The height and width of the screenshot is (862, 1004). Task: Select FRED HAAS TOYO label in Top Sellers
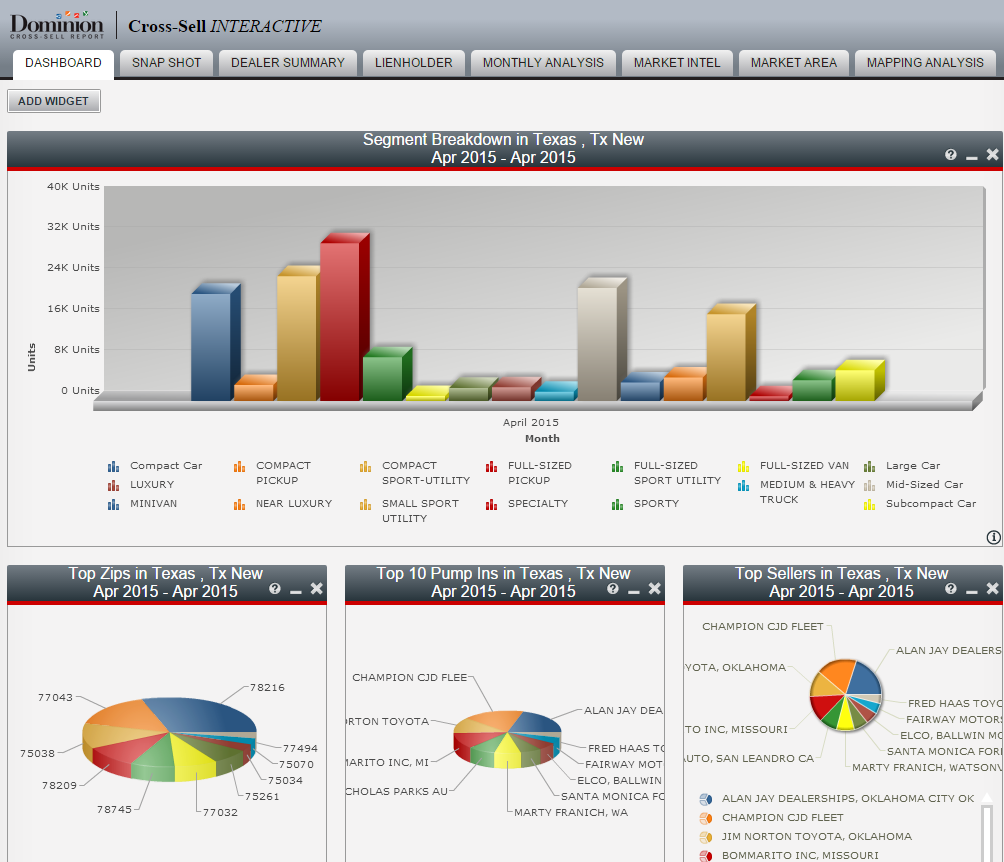pos(955,703)
